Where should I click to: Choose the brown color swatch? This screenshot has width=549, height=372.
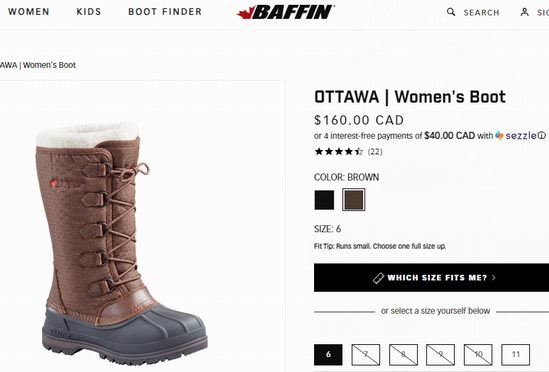coord(354,200)
